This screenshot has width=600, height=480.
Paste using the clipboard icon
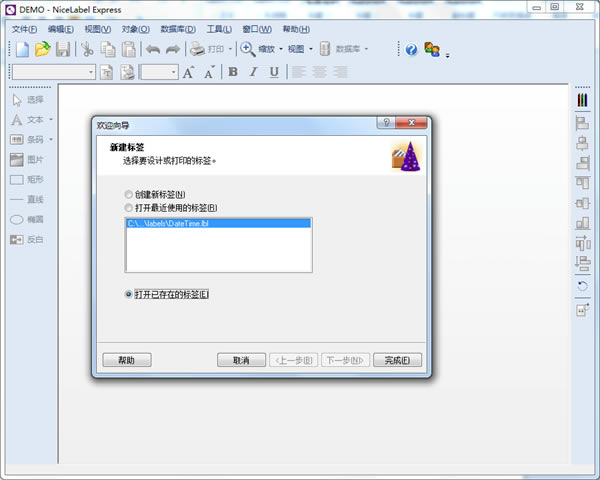(129, 49)
